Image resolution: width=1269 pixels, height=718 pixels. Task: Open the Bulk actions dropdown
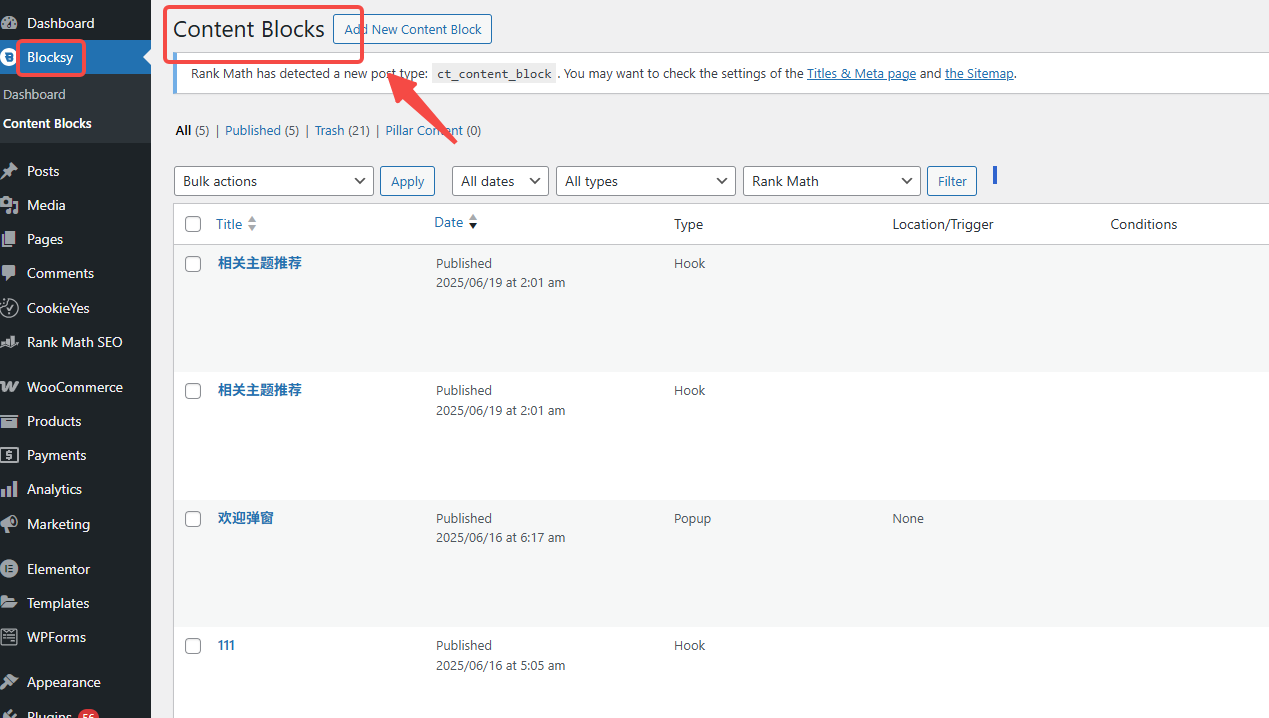(273, 181)
